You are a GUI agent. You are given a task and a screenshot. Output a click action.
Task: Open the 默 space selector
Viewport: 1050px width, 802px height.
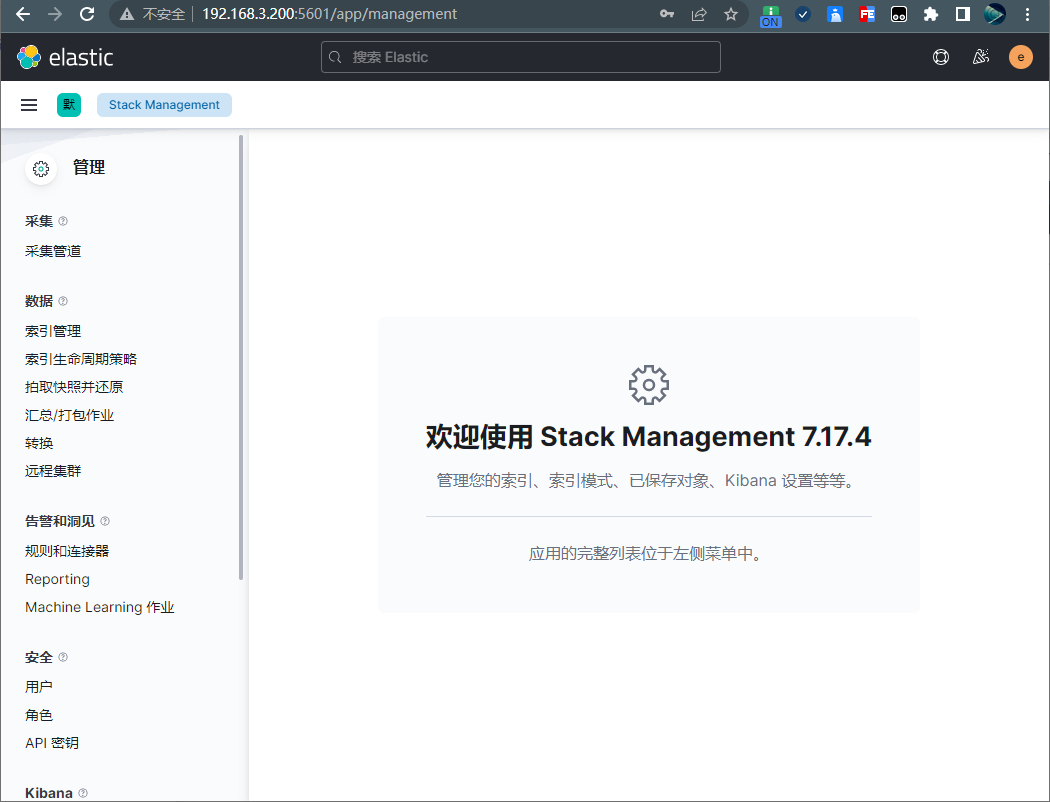[68, 104]
